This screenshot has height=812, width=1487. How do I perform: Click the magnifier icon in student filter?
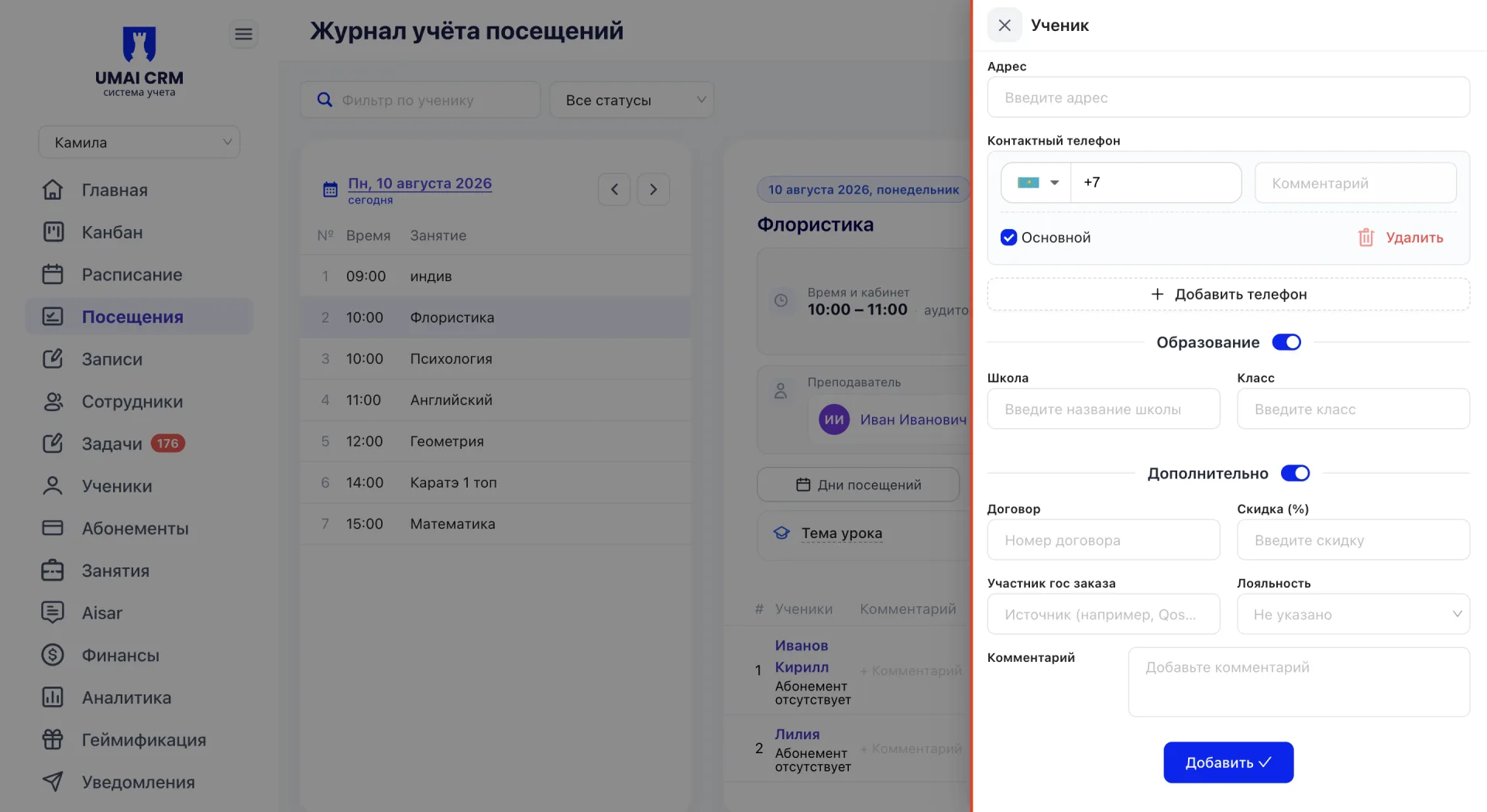325,100
